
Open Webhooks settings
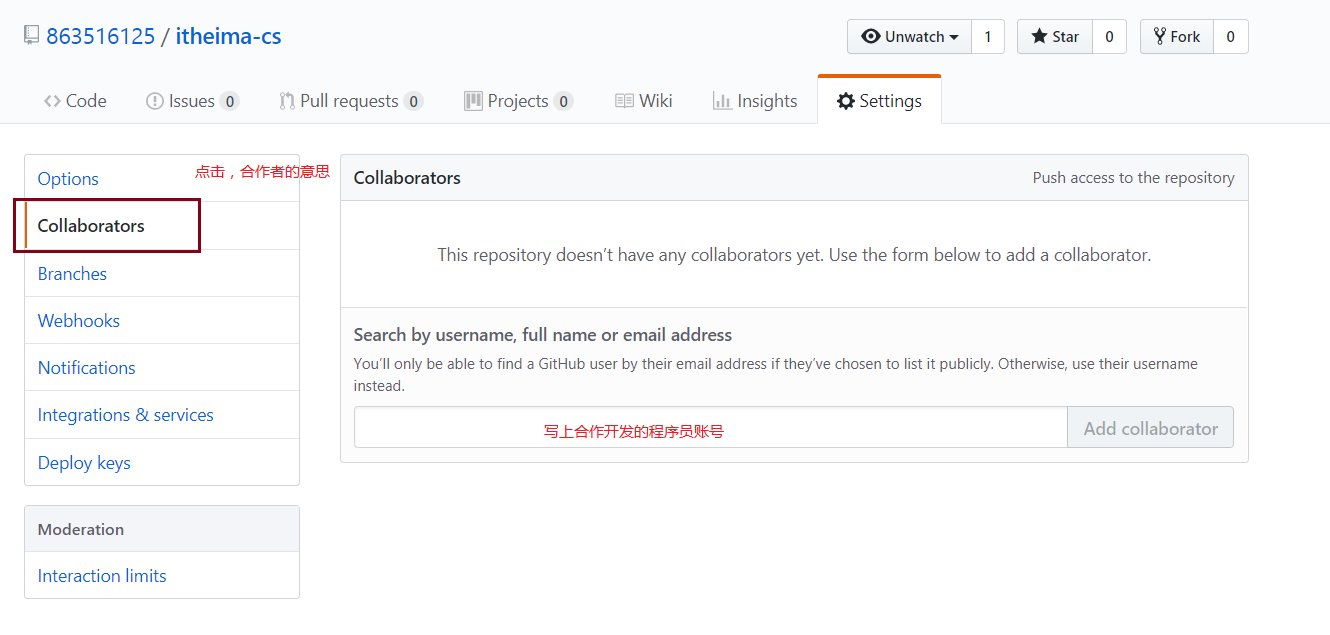[x=79, y=321]
